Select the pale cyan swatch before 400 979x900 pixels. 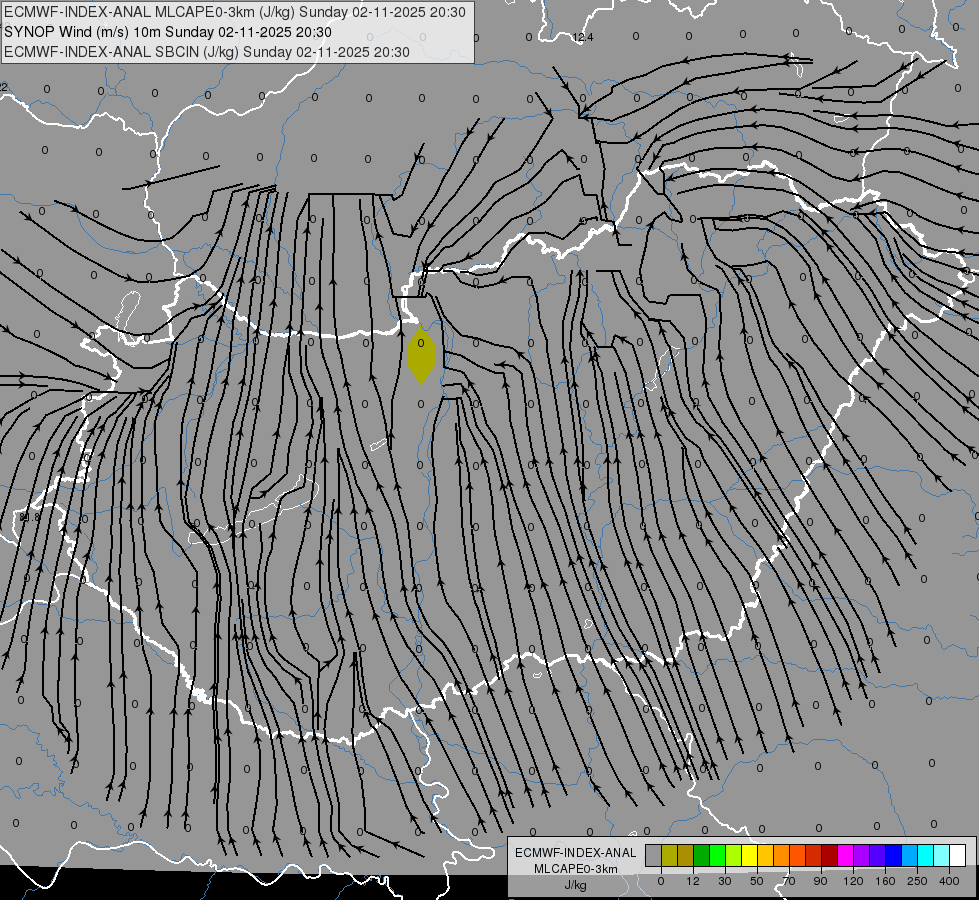[x=942, y=855]
